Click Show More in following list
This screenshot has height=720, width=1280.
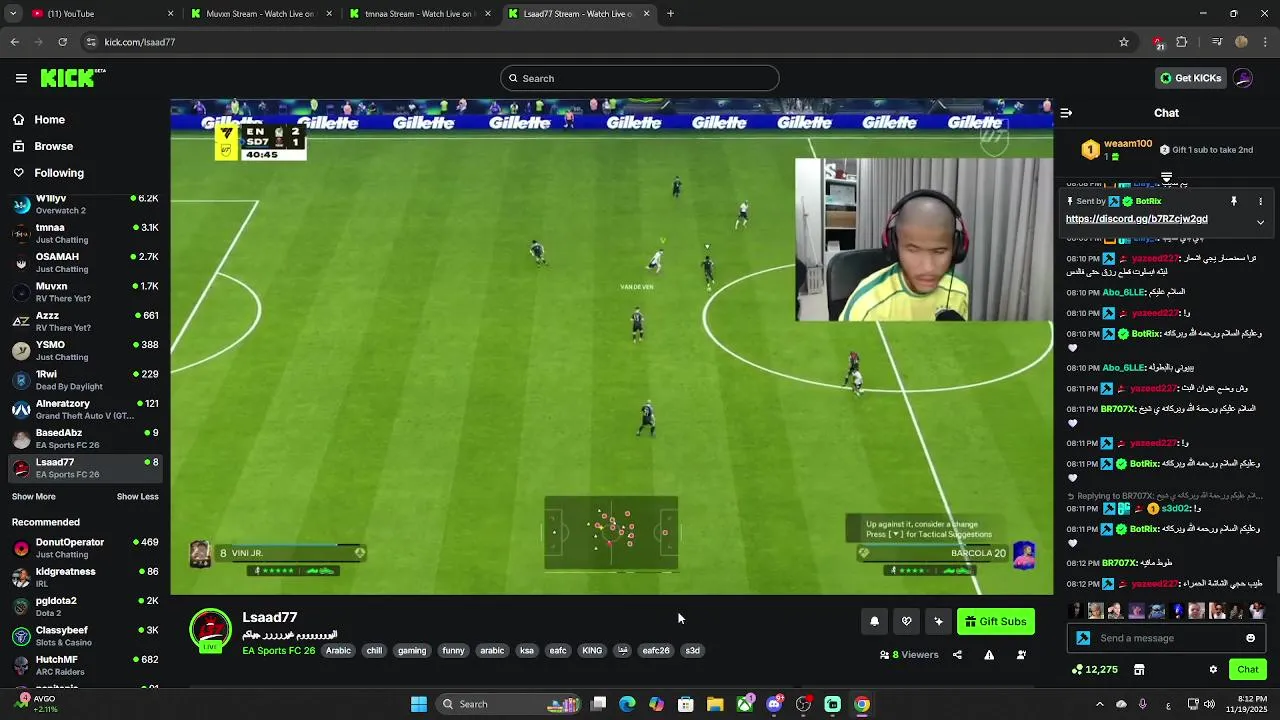pos(34,497)
